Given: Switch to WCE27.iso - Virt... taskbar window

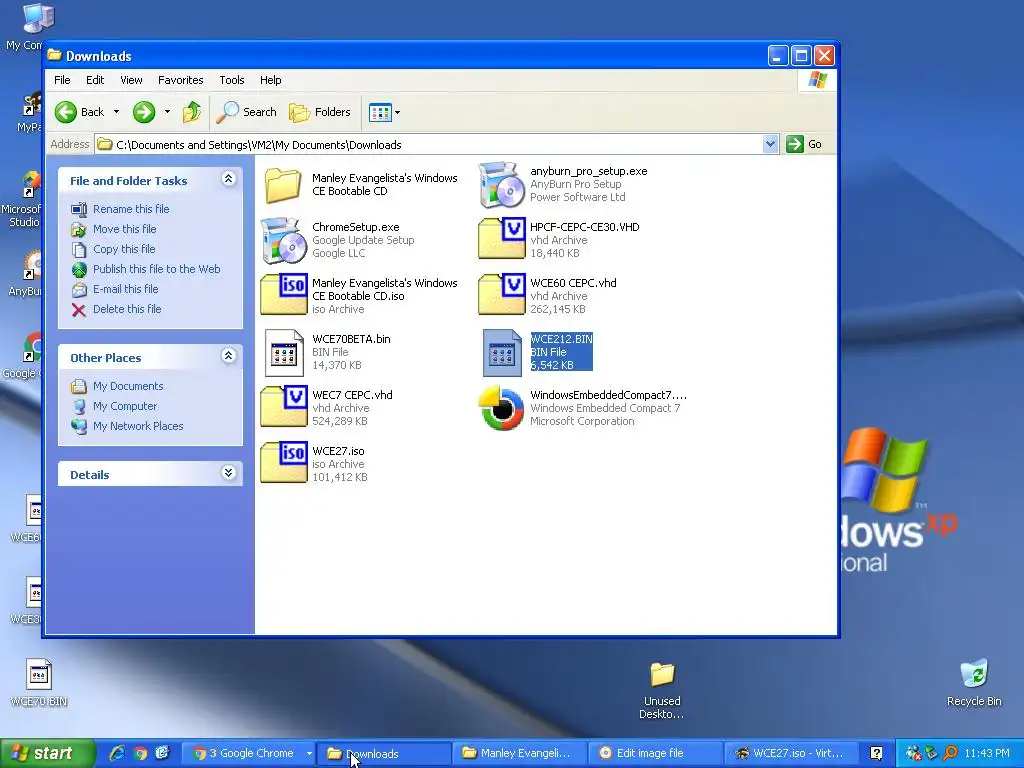Looking at the screenshot, I should tap(792, 754).
